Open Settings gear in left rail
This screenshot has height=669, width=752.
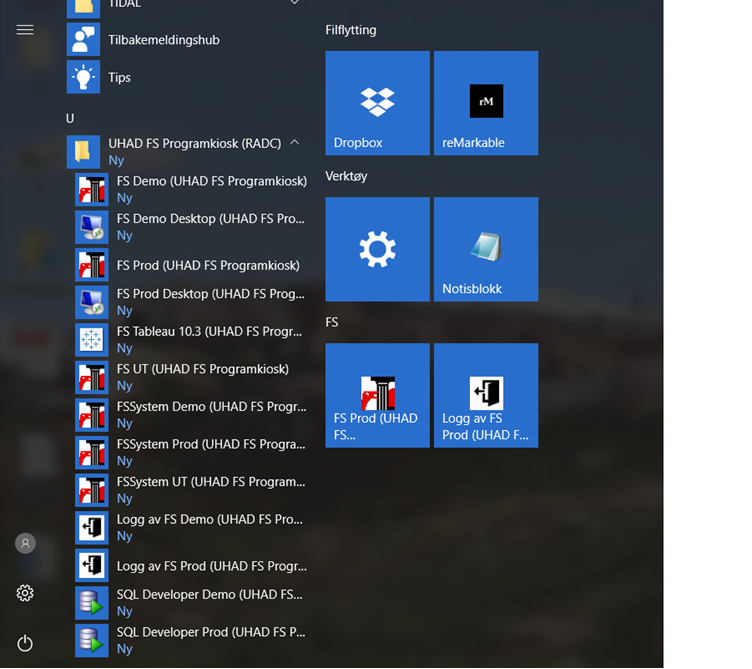pyautogui.click(x=25, y=593)
